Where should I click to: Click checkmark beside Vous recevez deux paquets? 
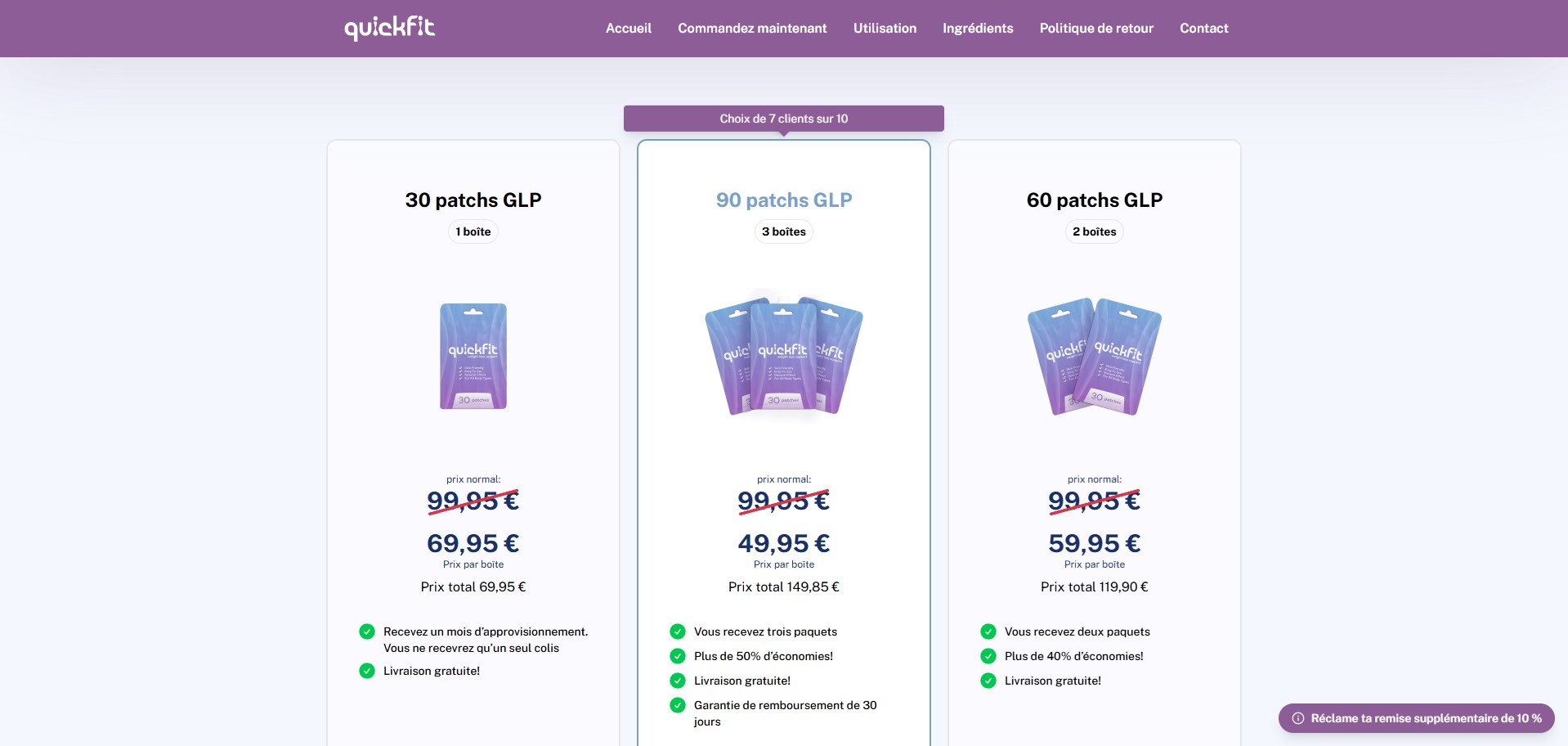click(x=988, y=631)
